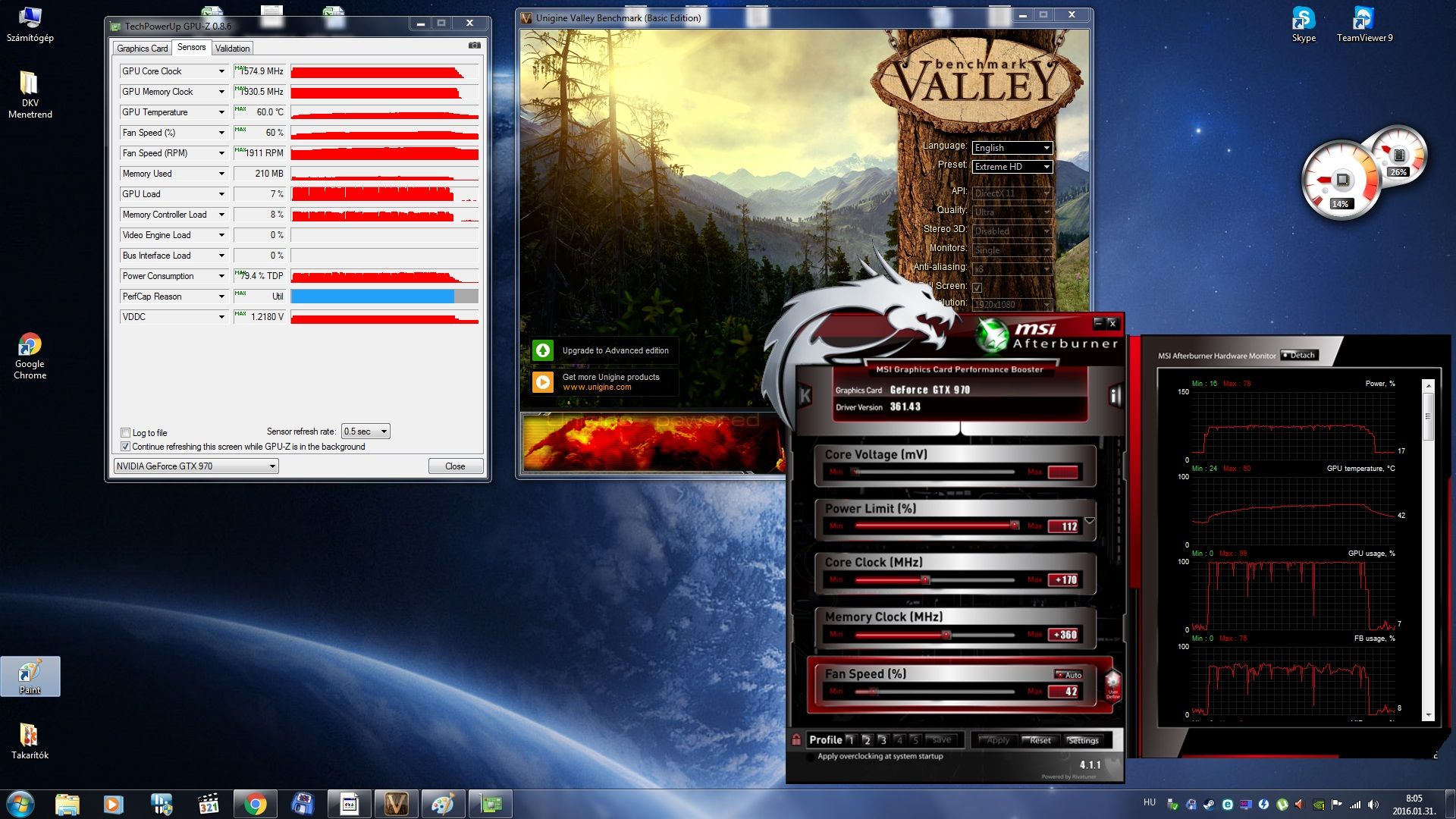The height and width of the screenshot is (819, 1456).
Task: Open the Valley Language dropdown
Action: 1012,148
